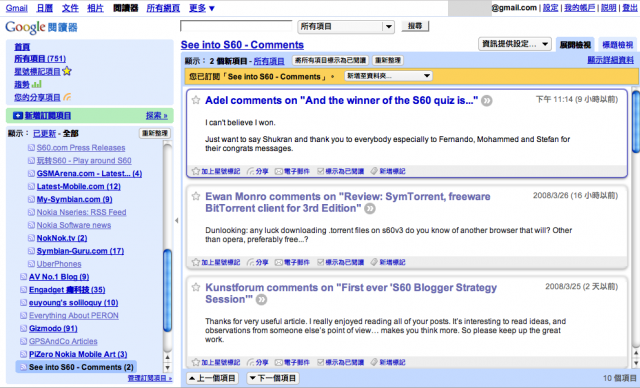This screenshot has width=640, height=388.
Task: Click sidebar 重新整理 refresh button
Action: coord(155,133)
